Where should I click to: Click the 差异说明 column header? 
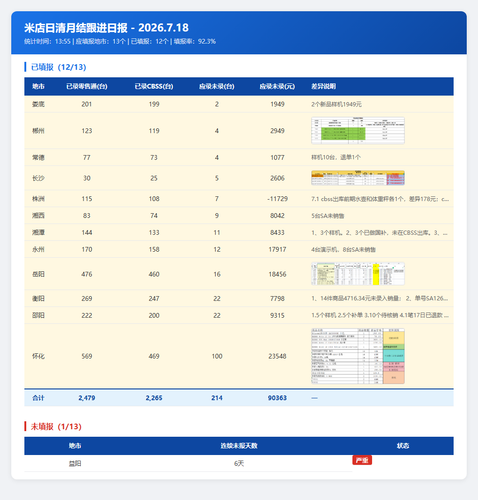coord(323,86)
